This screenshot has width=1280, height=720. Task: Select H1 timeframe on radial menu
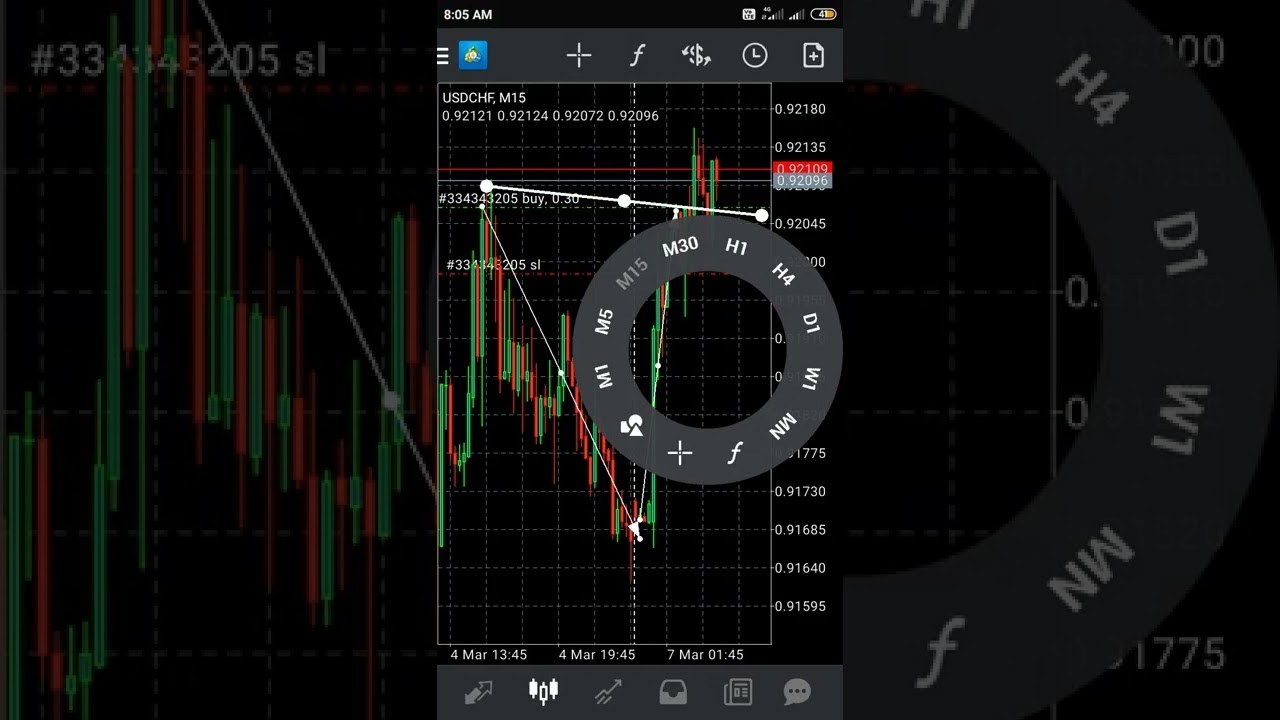(x=736, y=247)
